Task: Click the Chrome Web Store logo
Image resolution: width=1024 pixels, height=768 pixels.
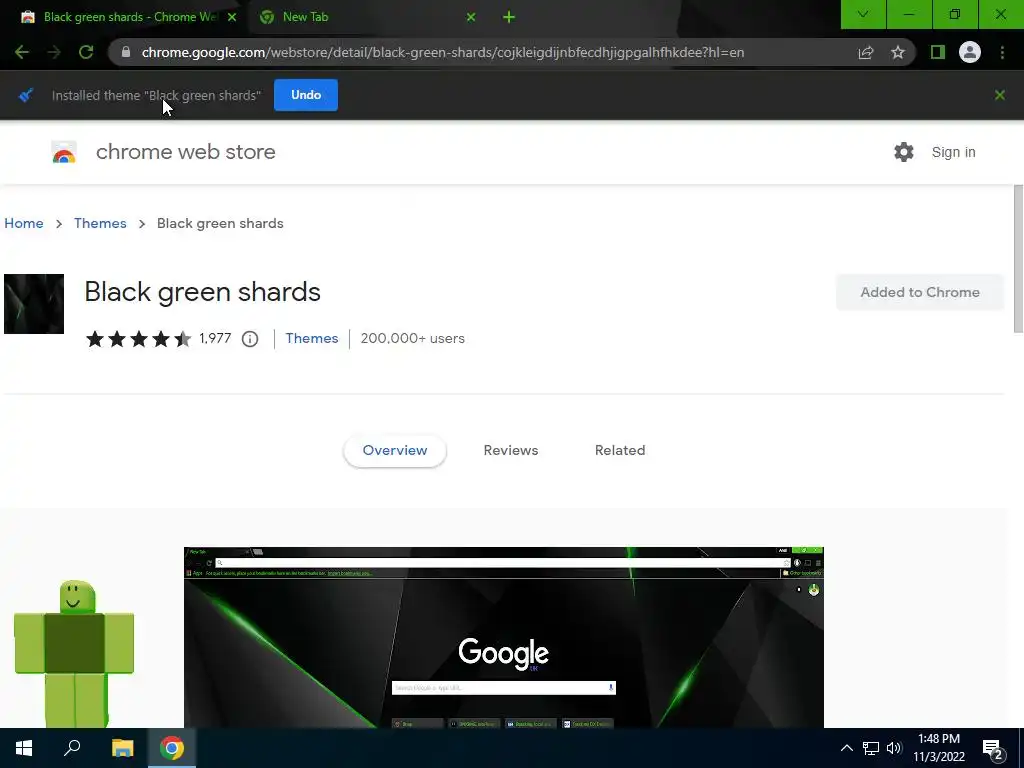Action: [64, 152]
